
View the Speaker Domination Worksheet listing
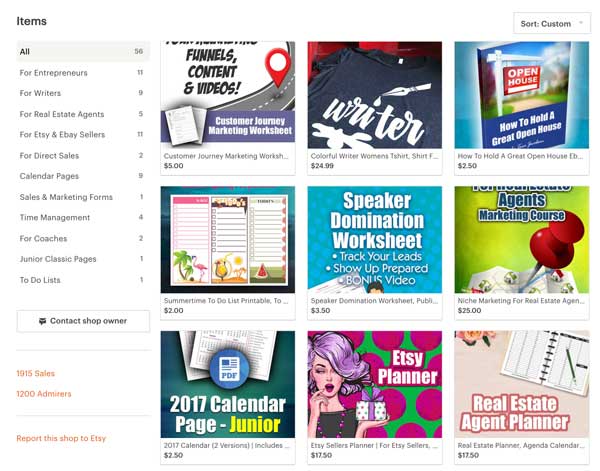tap(375, 240)
